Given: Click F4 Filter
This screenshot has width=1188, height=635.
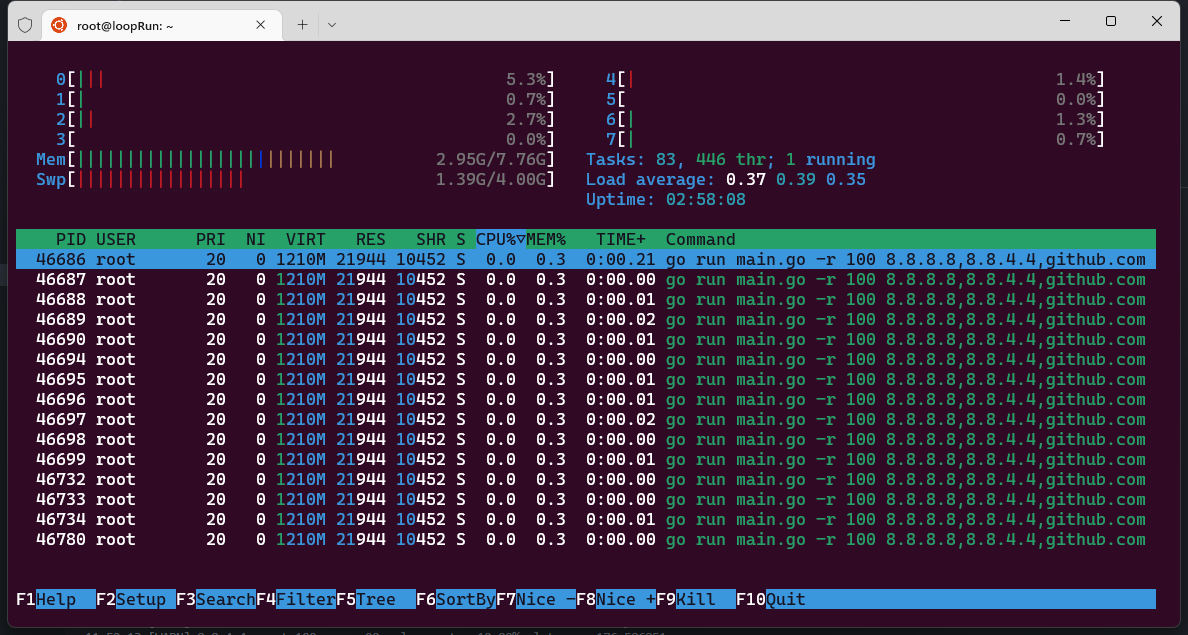Looking at the screenshot, I should coord(296,599).
